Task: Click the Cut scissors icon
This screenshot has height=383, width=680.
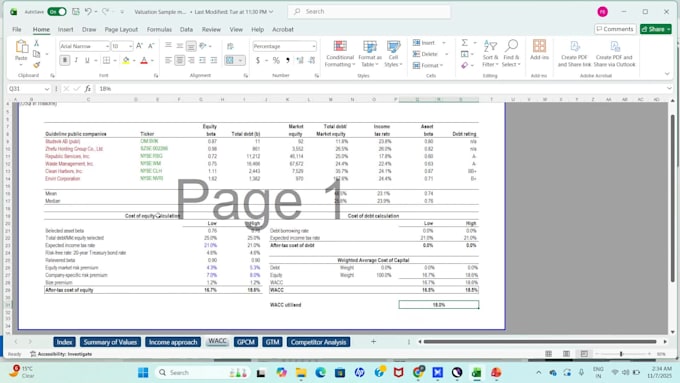Action: tap(36, 43)
